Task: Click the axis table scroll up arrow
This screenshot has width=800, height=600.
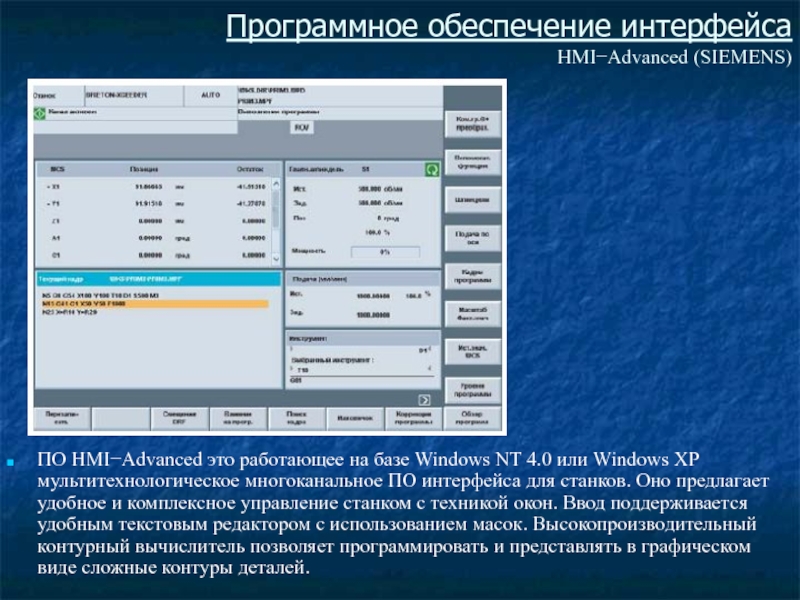Action: coord(276,184)
